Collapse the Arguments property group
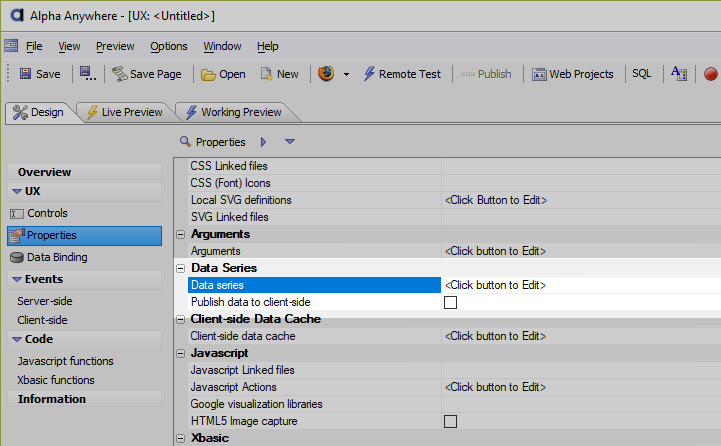Image resolution: width=721 pixels, height=446 pixels. (181, 234)
